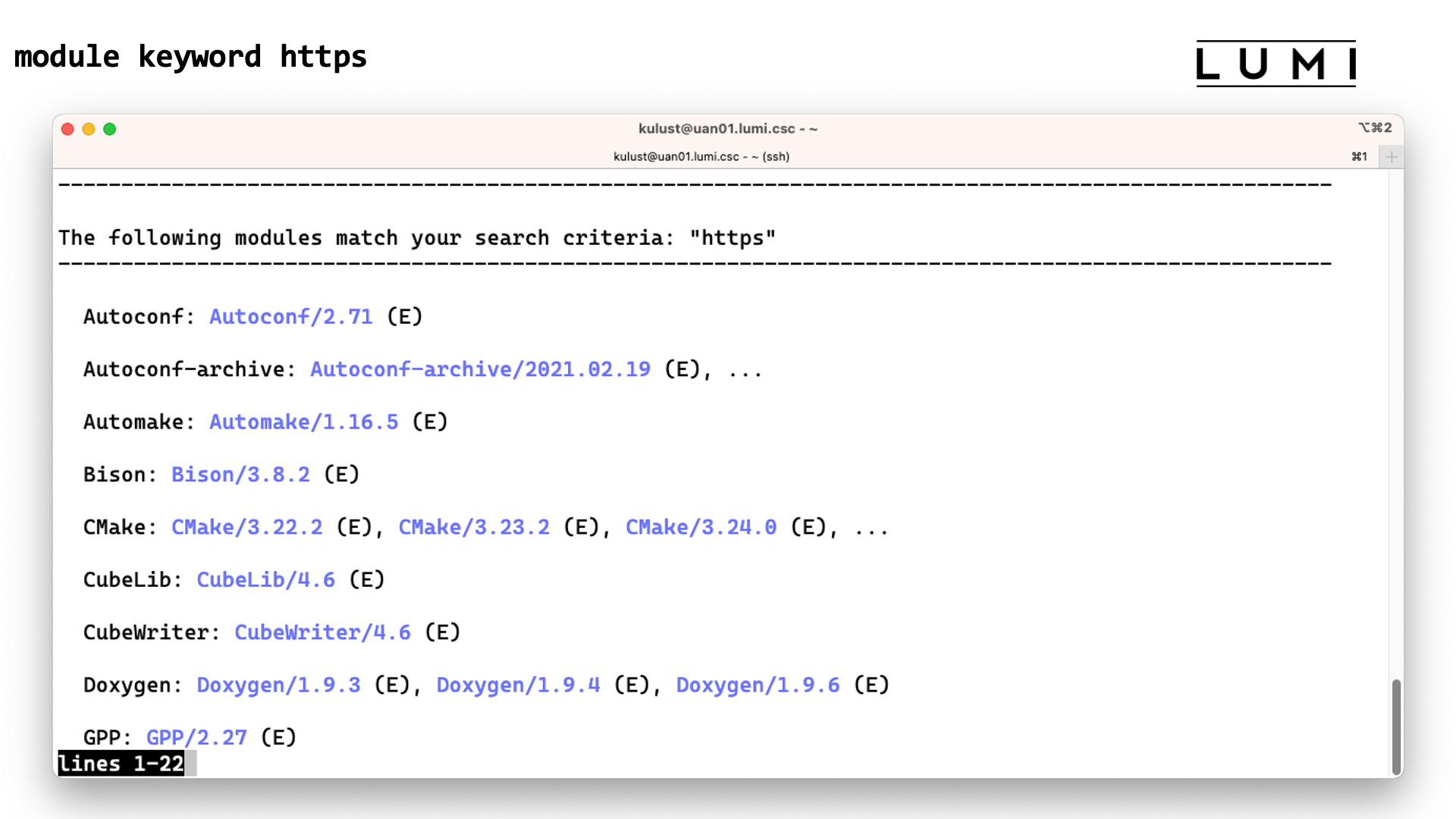The image size is (1456, 819).
Task: Click the ⌥⌘2 window shortcut indicator
Action: [x=1375, y=128]
